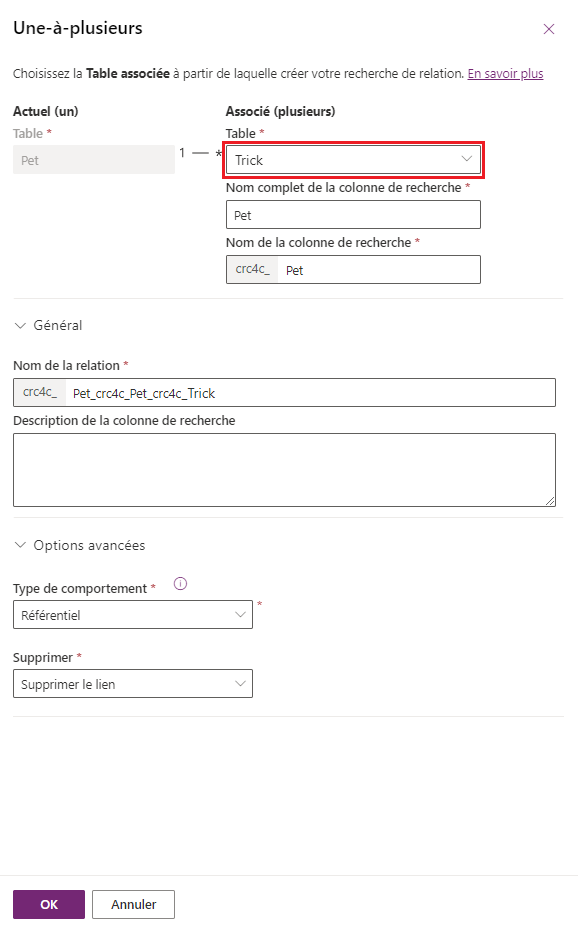Collapse the Général section chevron
This screenshot has height=934, width=578.
pos(20,325)
